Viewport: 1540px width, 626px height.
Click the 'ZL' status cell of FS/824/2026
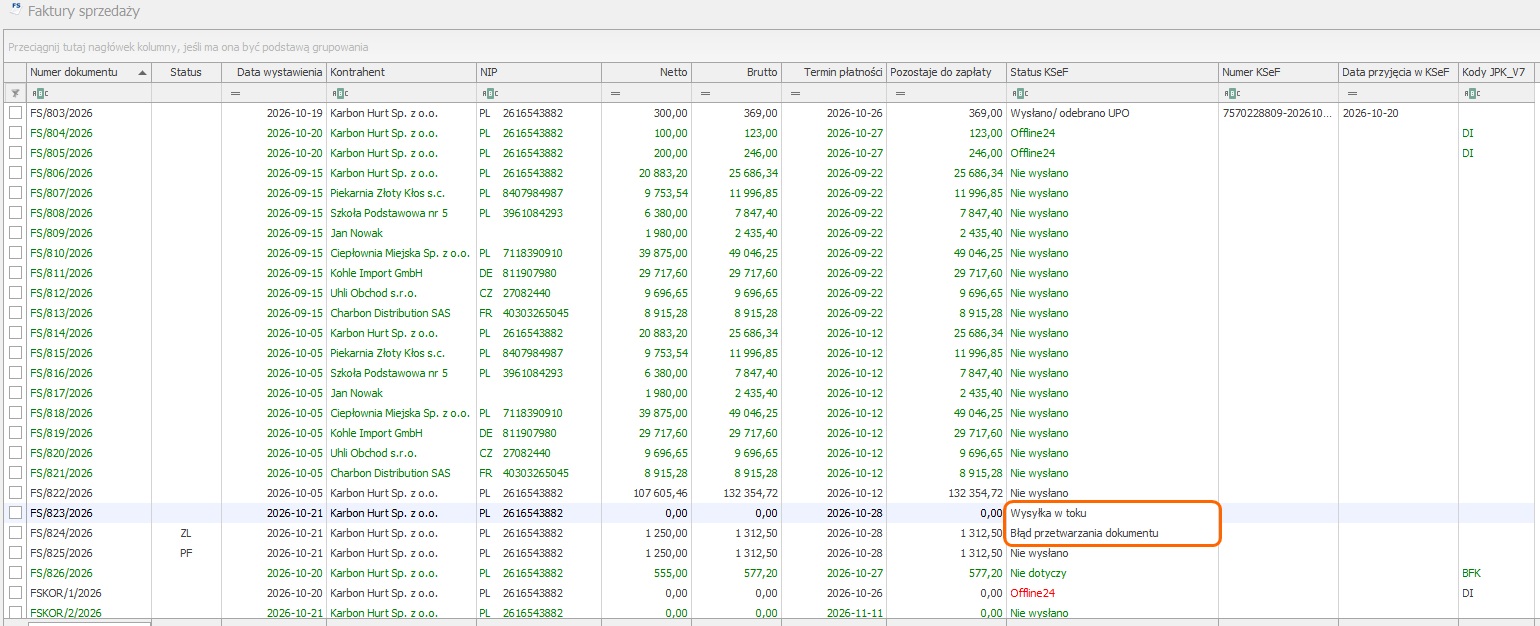[186, 533]
